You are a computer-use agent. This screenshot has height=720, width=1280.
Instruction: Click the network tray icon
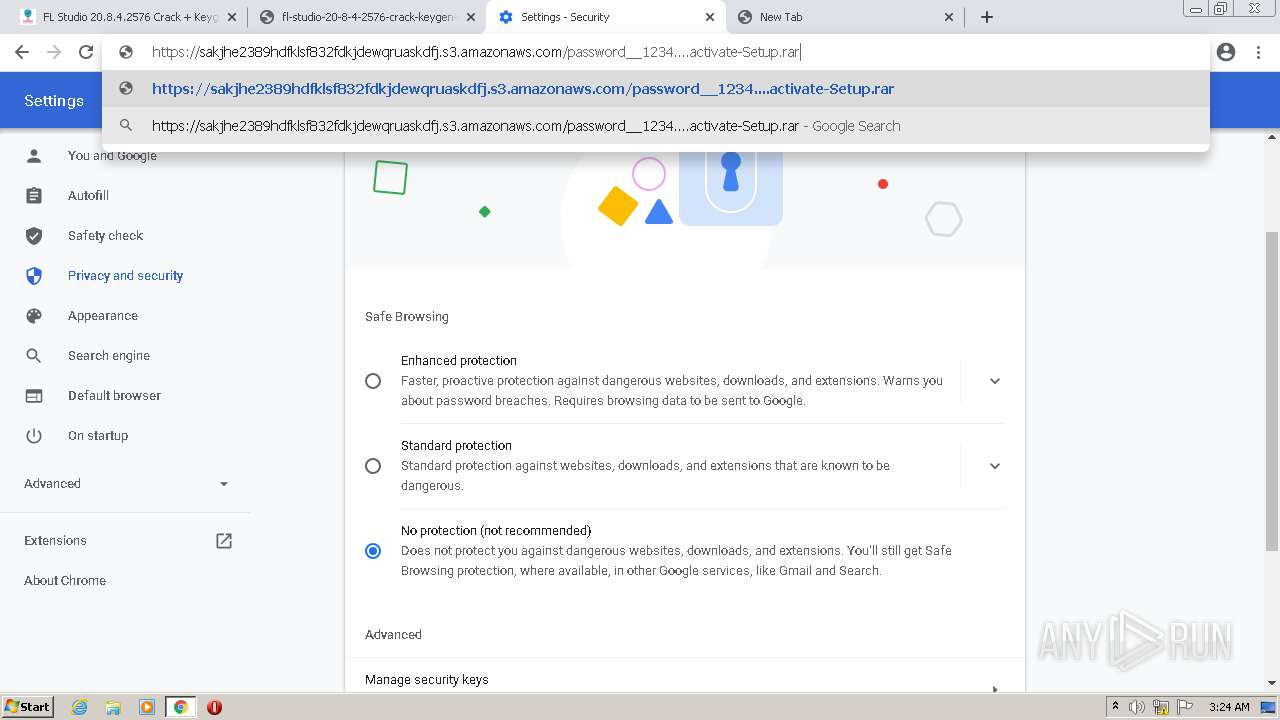point(1161,707)
